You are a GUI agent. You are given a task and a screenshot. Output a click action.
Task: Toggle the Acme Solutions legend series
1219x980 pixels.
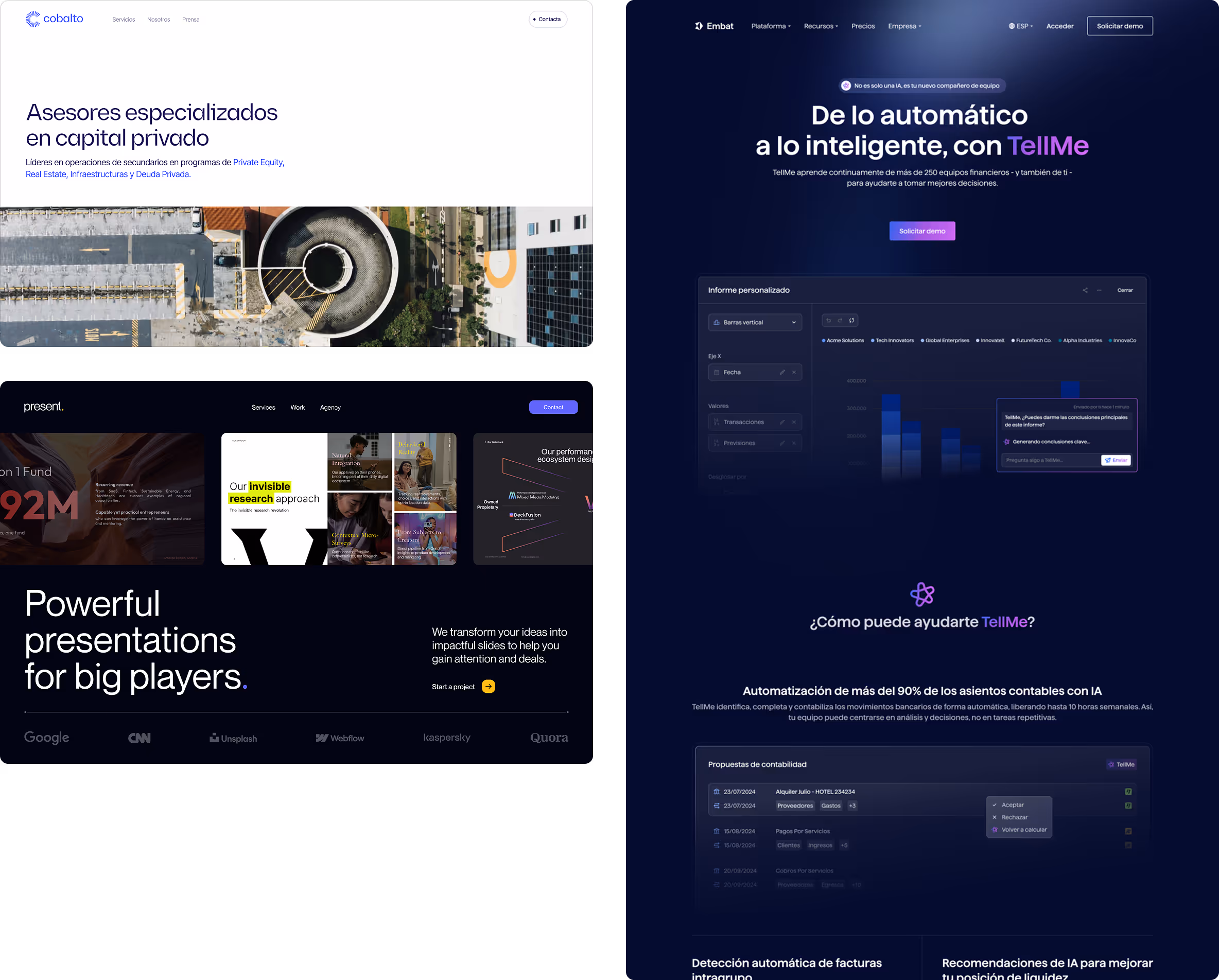pyautogui.click(x=843, y=341)
